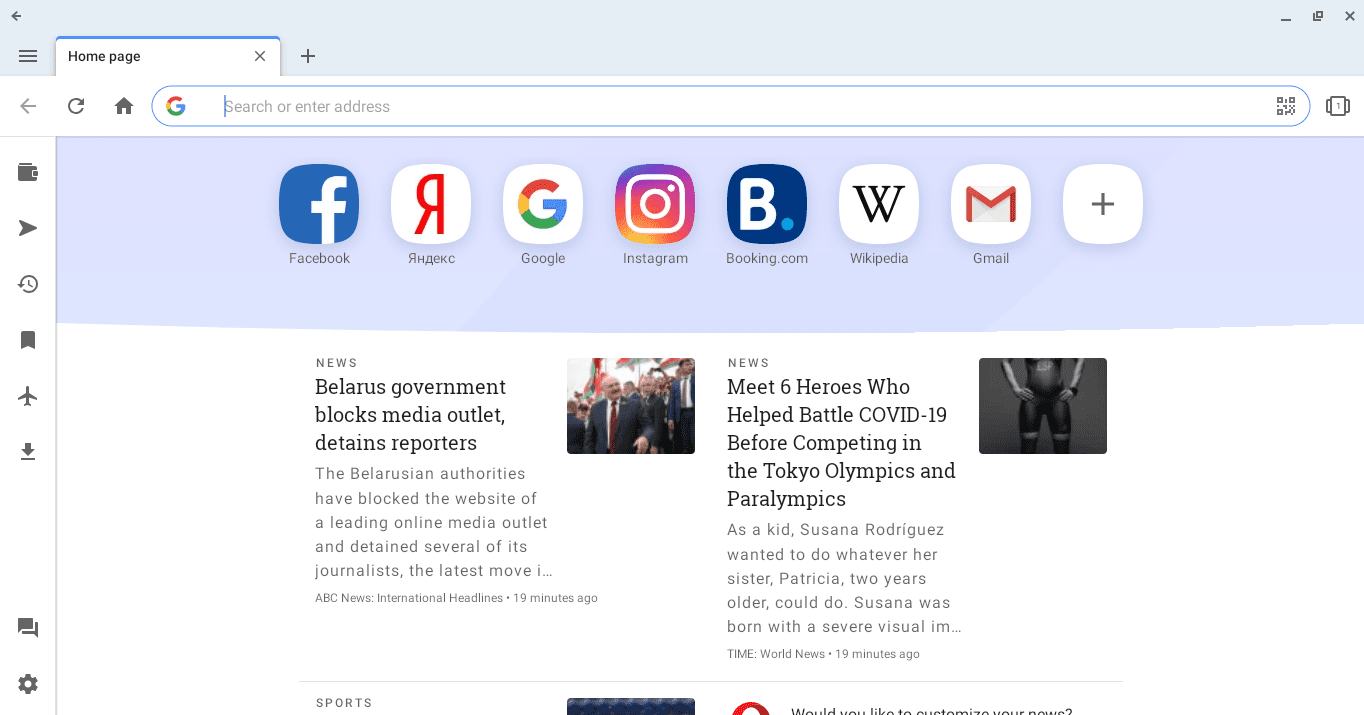The height and width of the screenshot is (715, 1364).
Task: Go back using toolbar back arrow
Action: coord(28,106)
